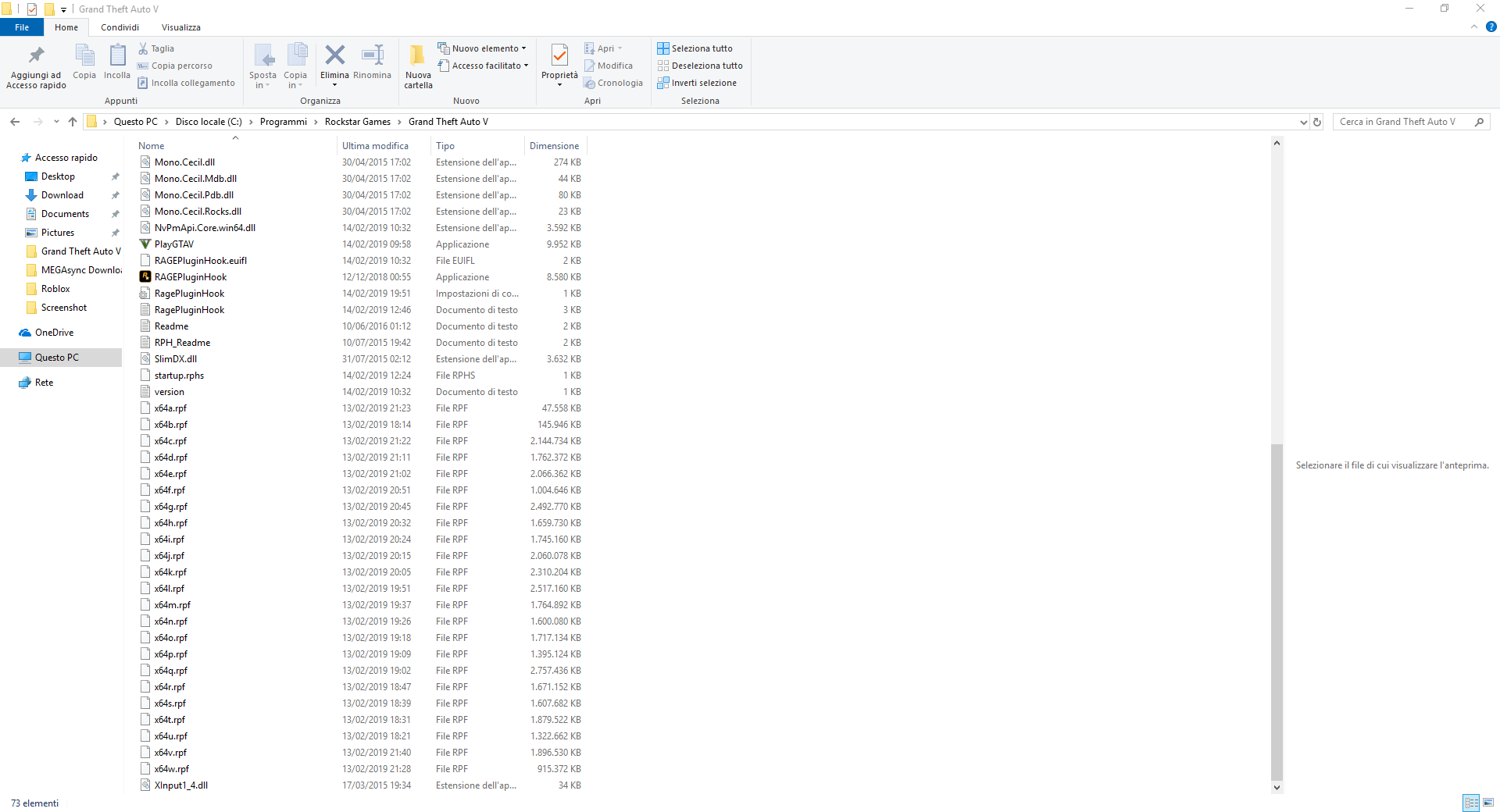Create a new folder with Nuova cartella

[418, 66]
